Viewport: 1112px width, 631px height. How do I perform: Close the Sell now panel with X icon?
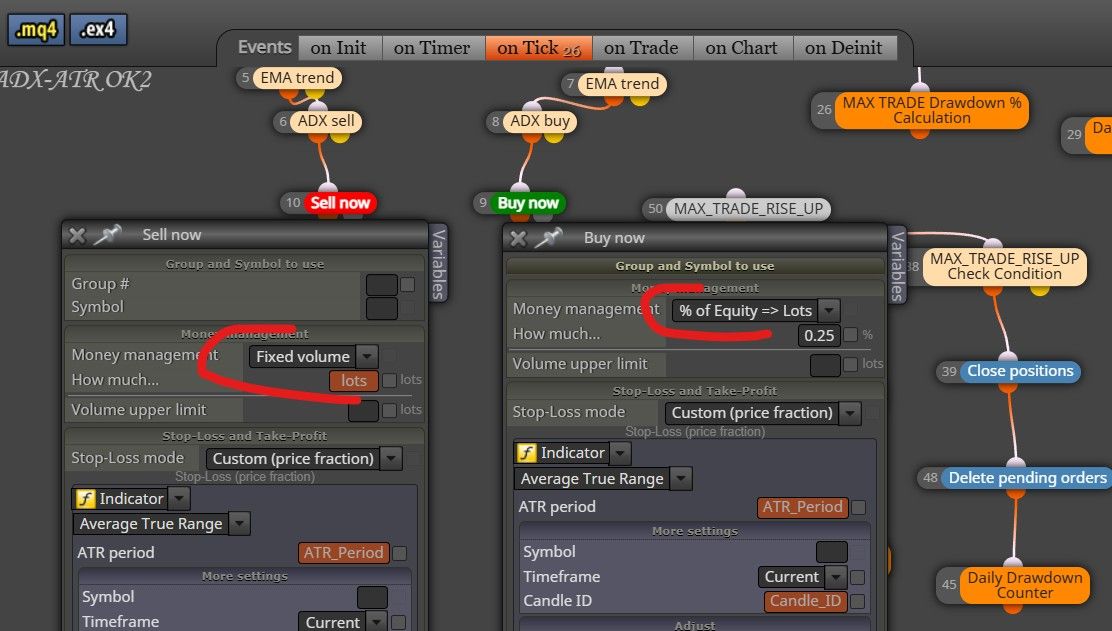[x=77, y=235]
